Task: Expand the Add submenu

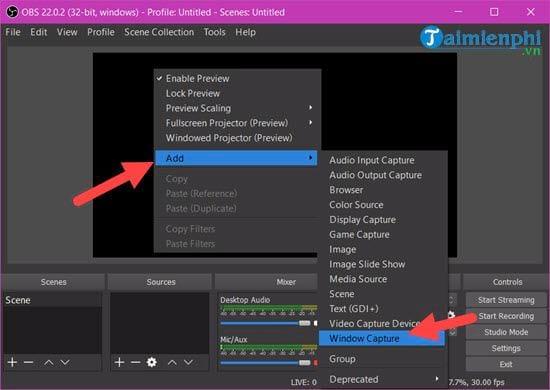Action: point(236,158)
